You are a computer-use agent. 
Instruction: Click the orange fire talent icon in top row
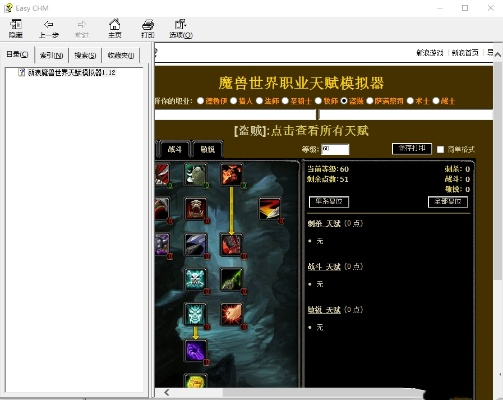tap(231, 174)
